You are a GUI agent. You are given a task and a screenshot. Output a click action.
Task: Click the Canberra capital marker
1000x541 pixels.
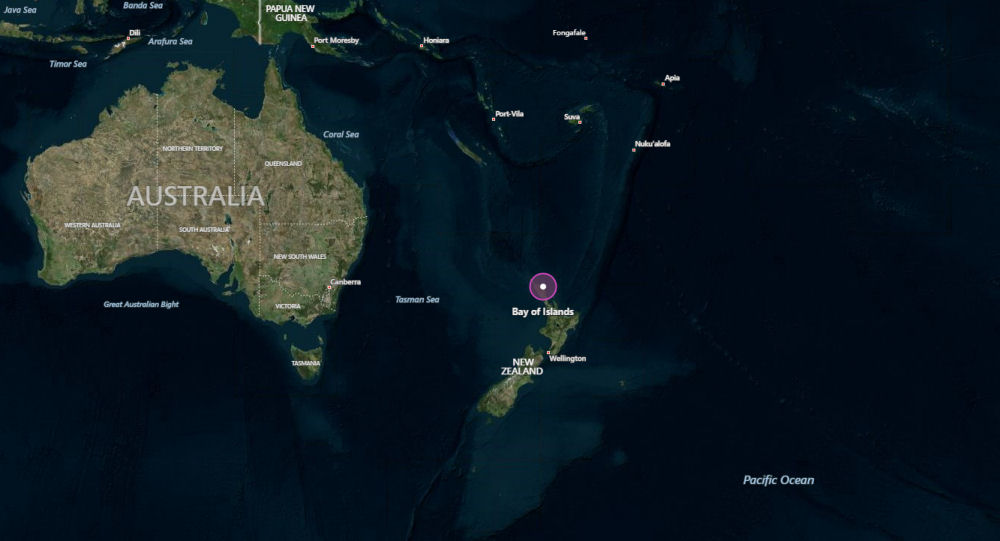click(x=329, y=288)
